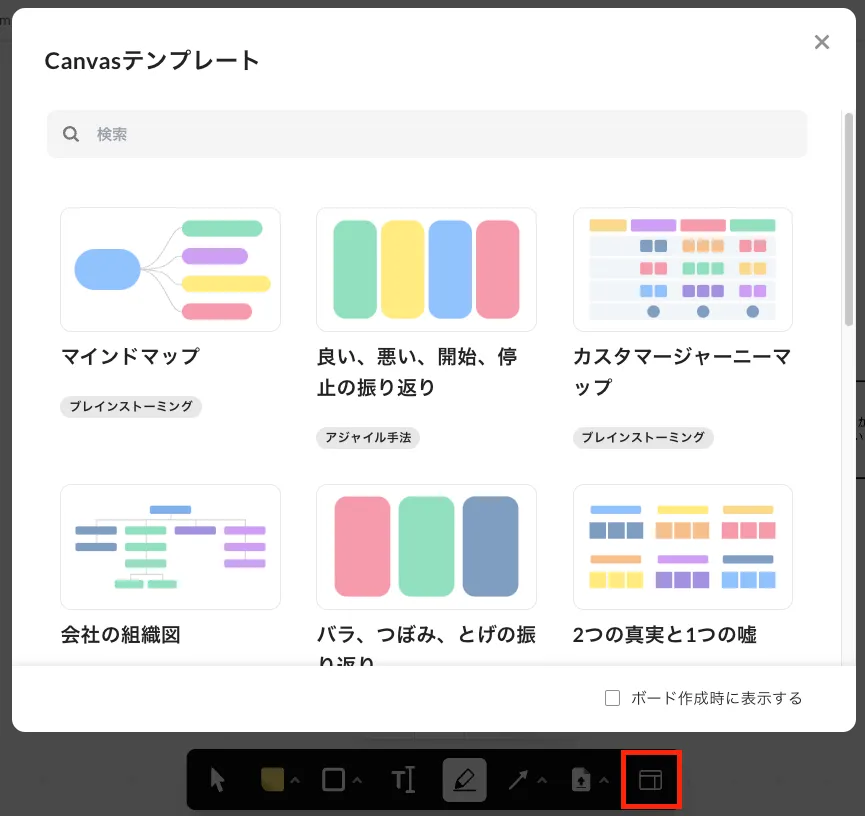
Task: Close the Canvas templates dialog
Action: coord(821,42)
